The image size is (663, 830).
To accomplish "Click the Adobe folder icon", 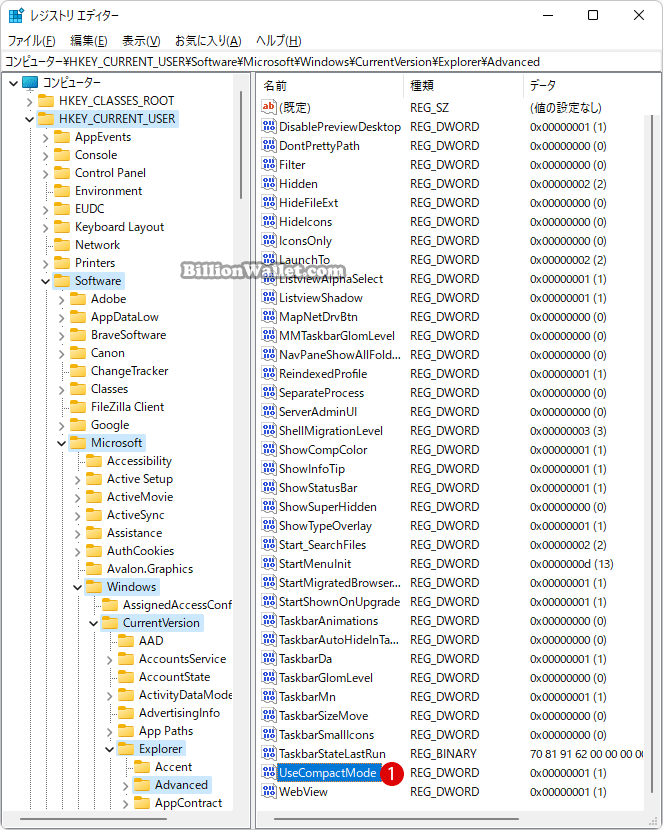I will click(78, 299).
